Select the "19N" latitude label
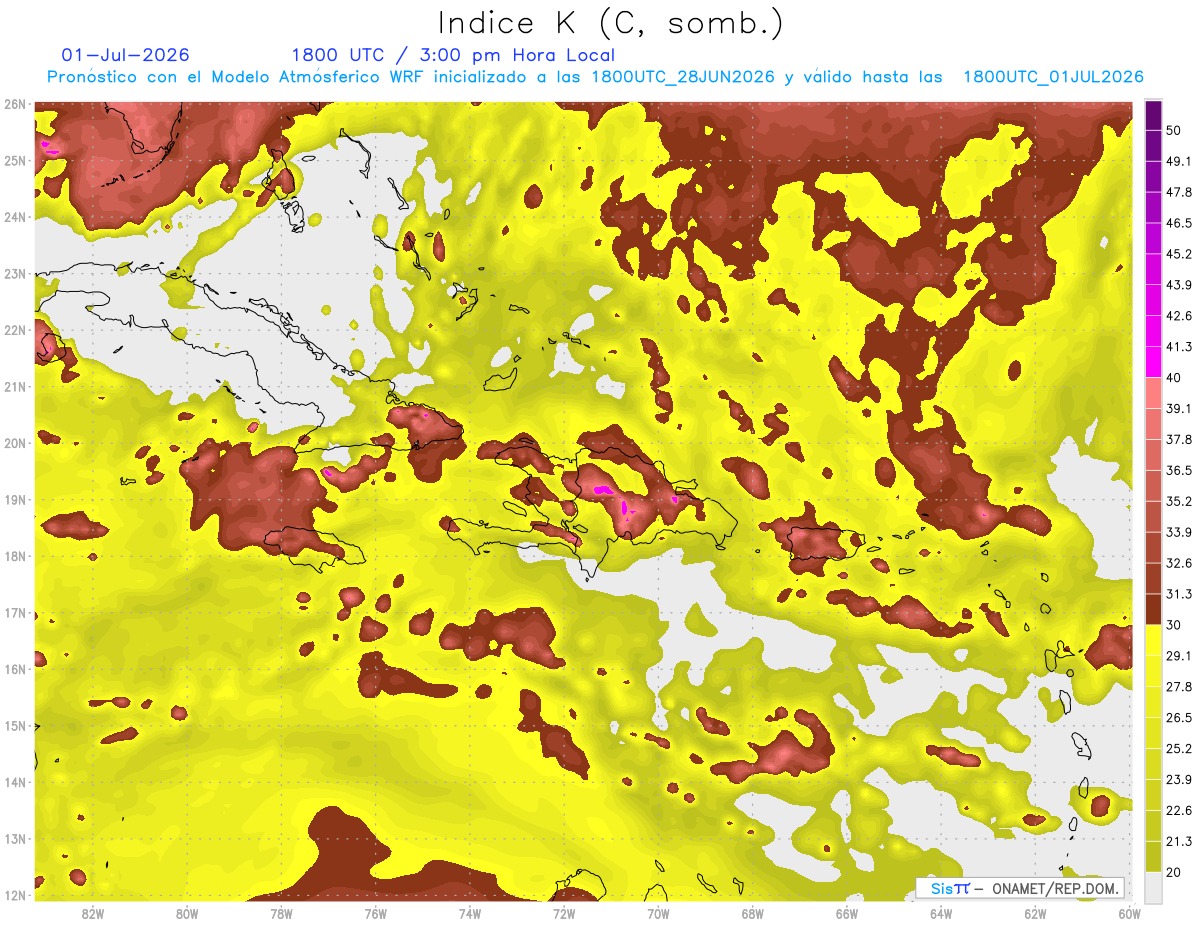This screenshot has width=1200, height=927. click(x=14, y=500)
